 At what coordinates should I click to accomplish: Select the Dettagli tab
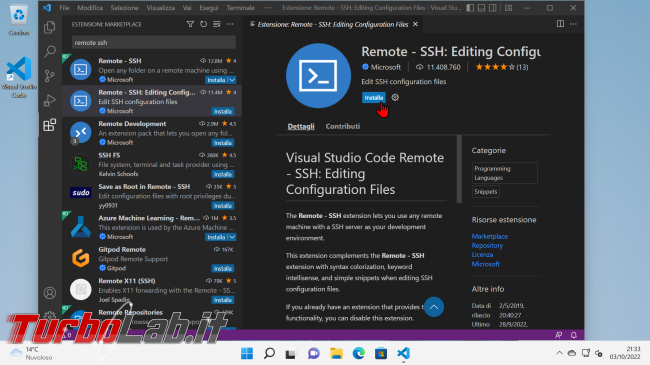click(301, 126)
